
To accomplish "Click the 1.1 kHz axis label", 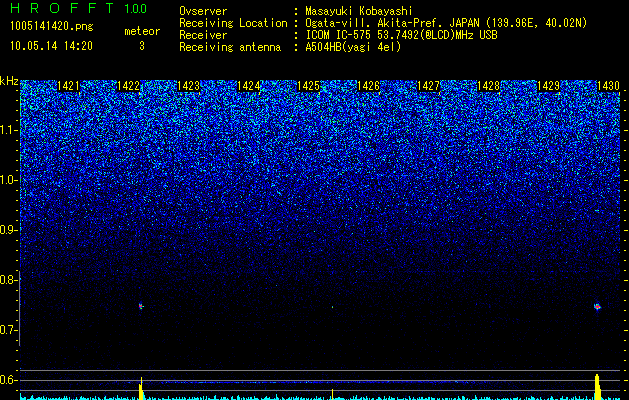I will pyautogui.click(x=8, y=130).
